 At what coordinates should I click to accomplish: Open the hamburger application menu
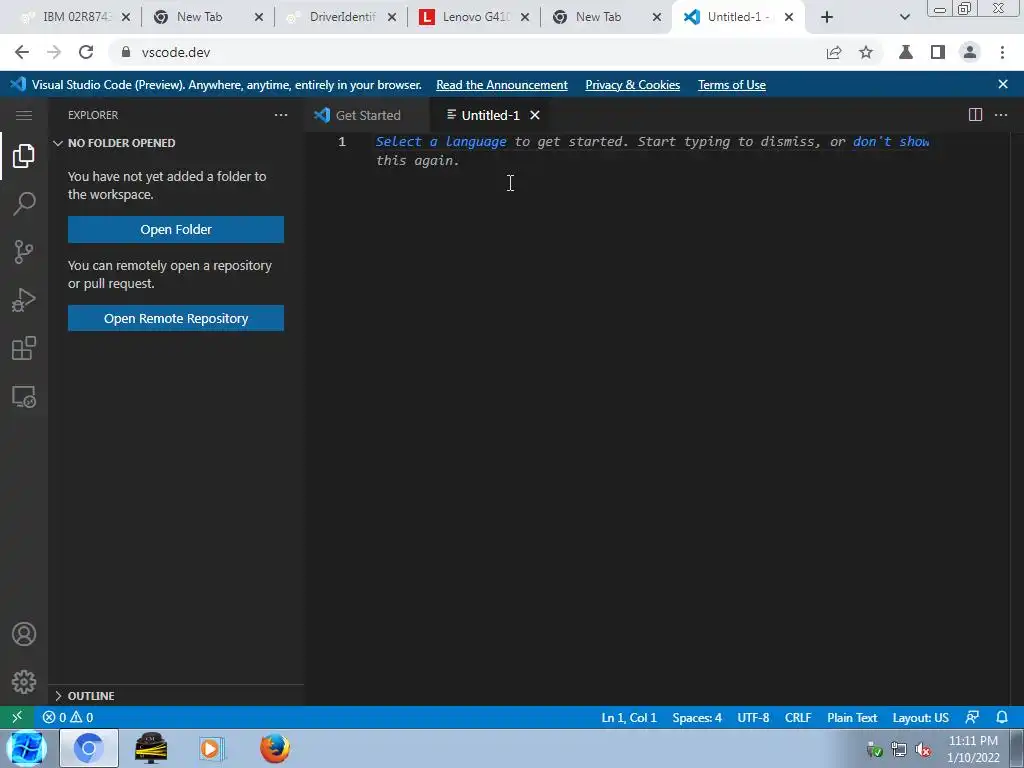pyautogui.click(x=24, y=116)
